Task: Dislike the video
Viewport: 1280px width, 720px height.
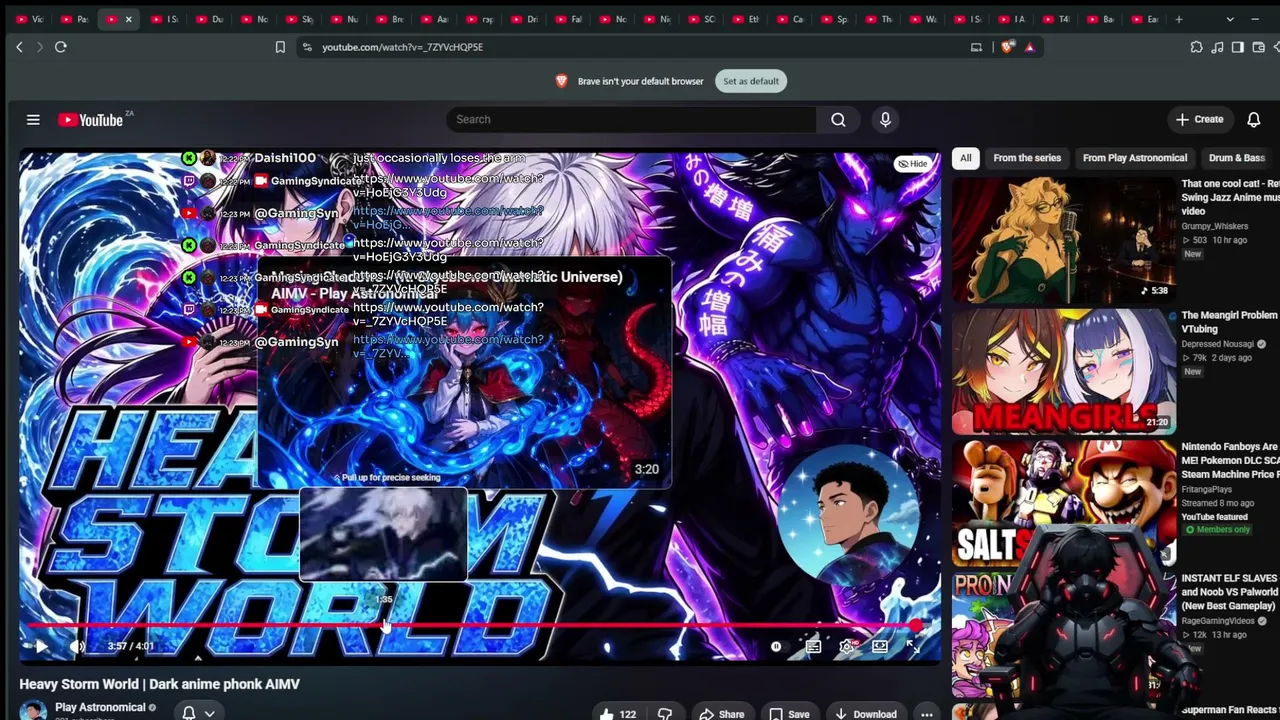Action: (x=665, y=714)
